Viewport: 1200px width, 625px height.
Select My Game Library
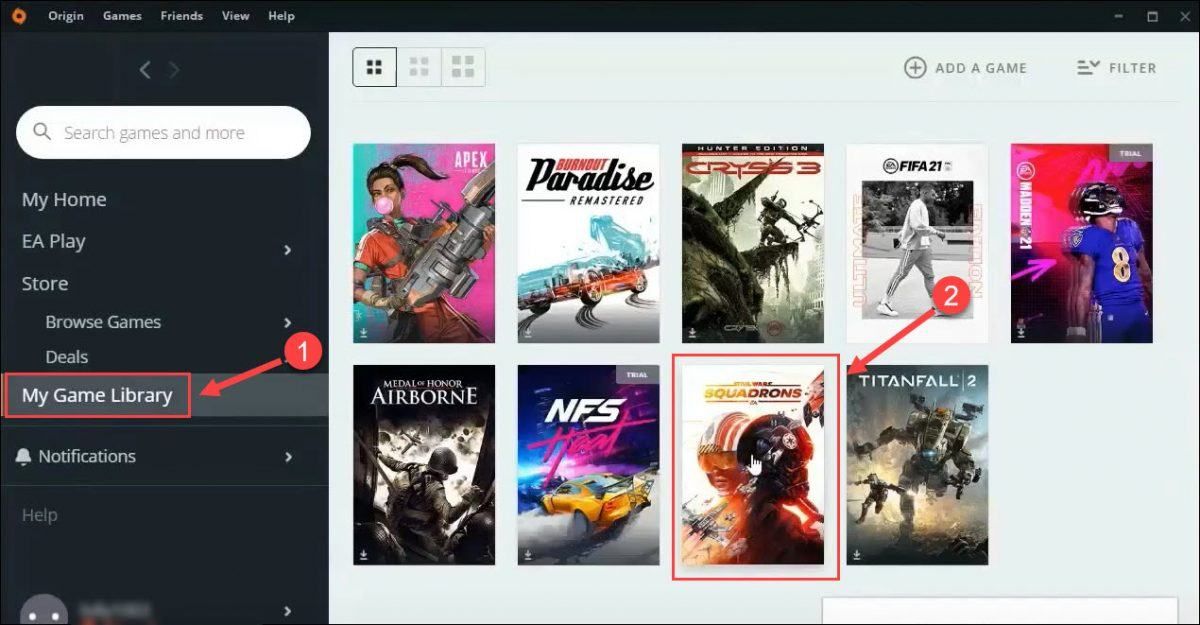click(97, 395)
